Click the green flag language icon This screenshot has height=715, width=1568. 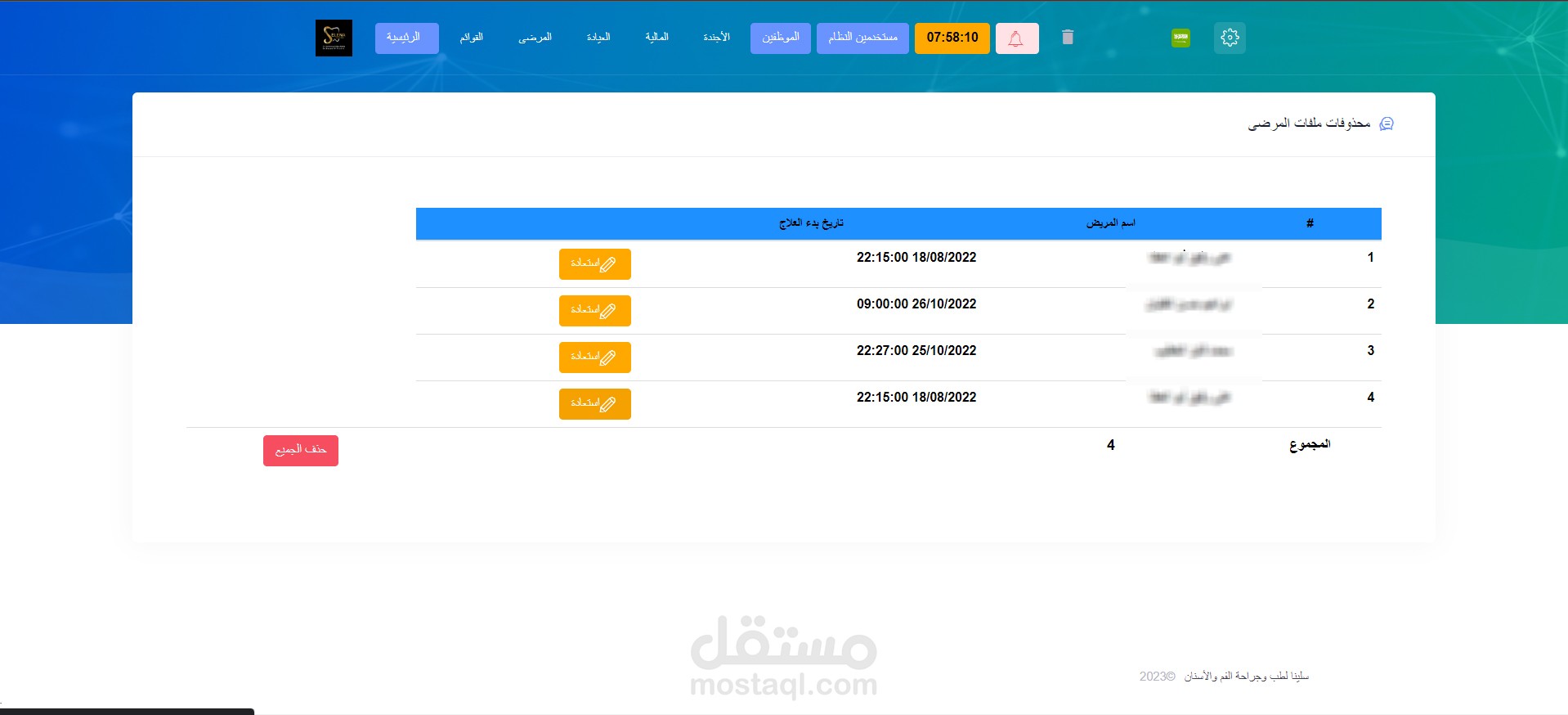pos(1180,38)
